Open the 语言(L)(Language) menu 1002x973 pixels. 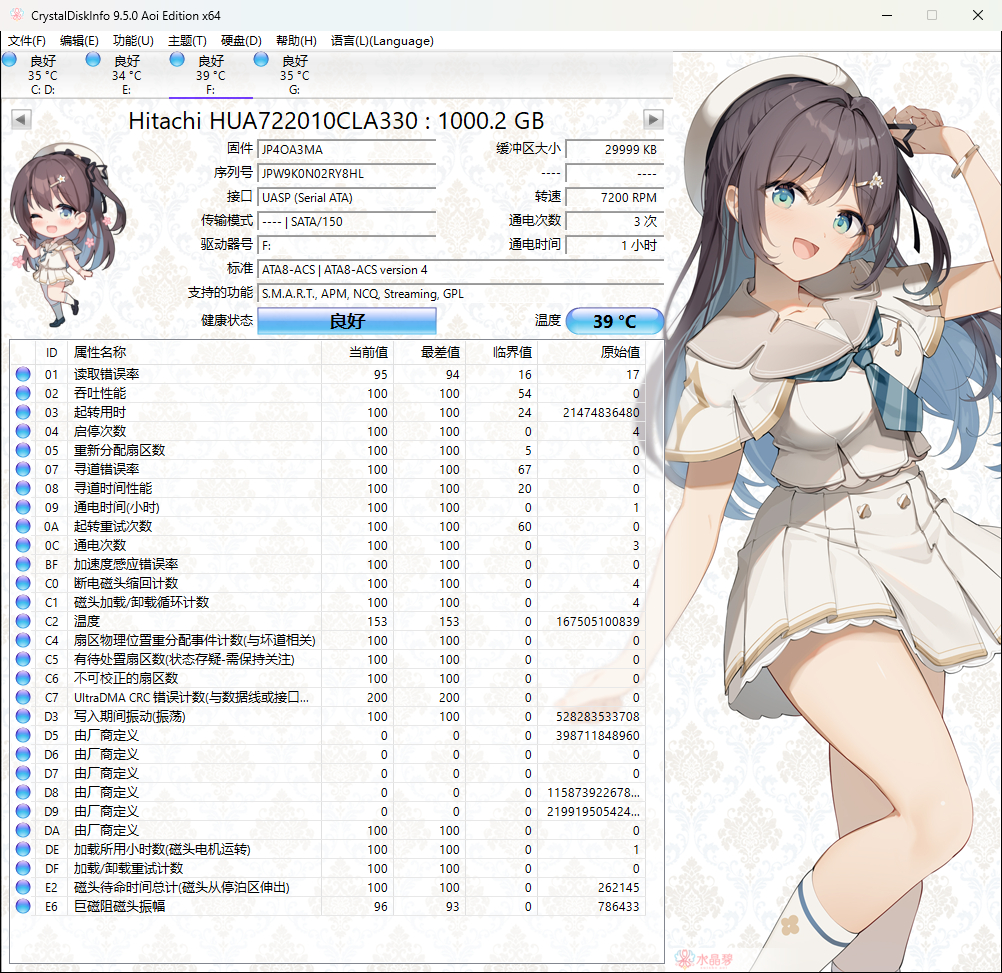382,41
